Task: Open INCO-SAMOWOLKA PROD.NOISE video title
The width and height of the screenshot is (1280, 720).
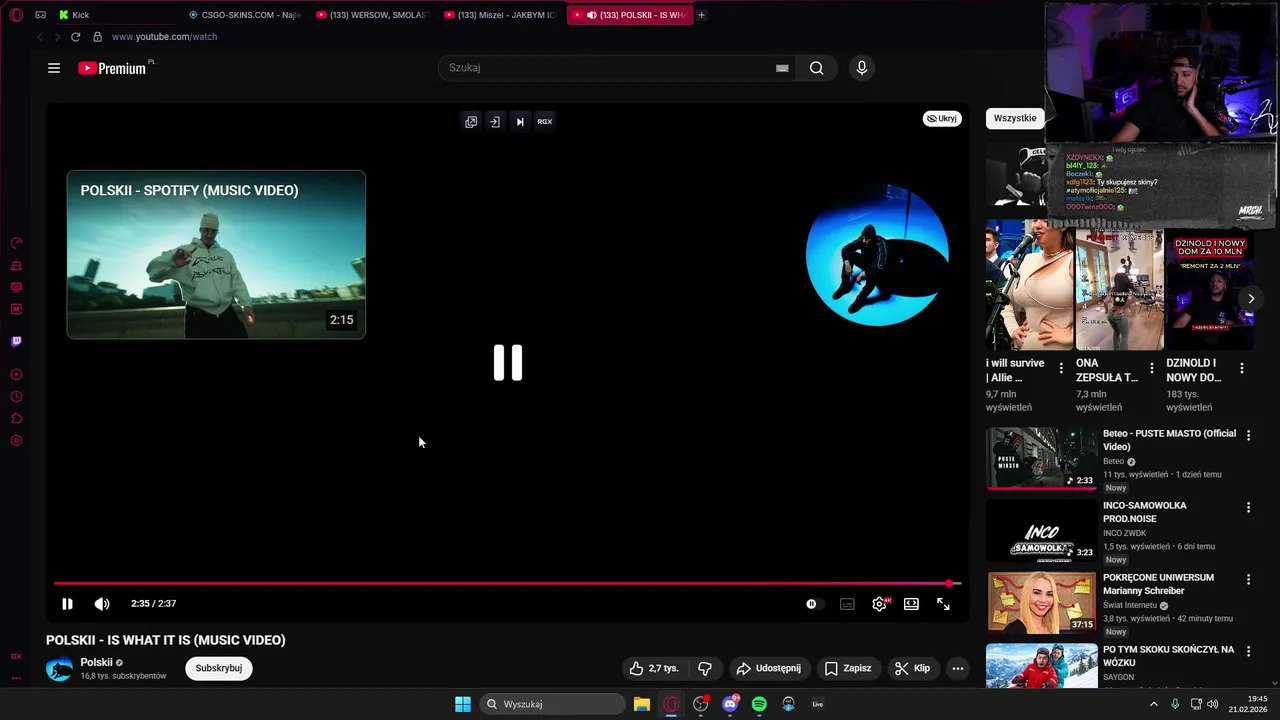Action: pyautogui.click(x=1145, y=512)
